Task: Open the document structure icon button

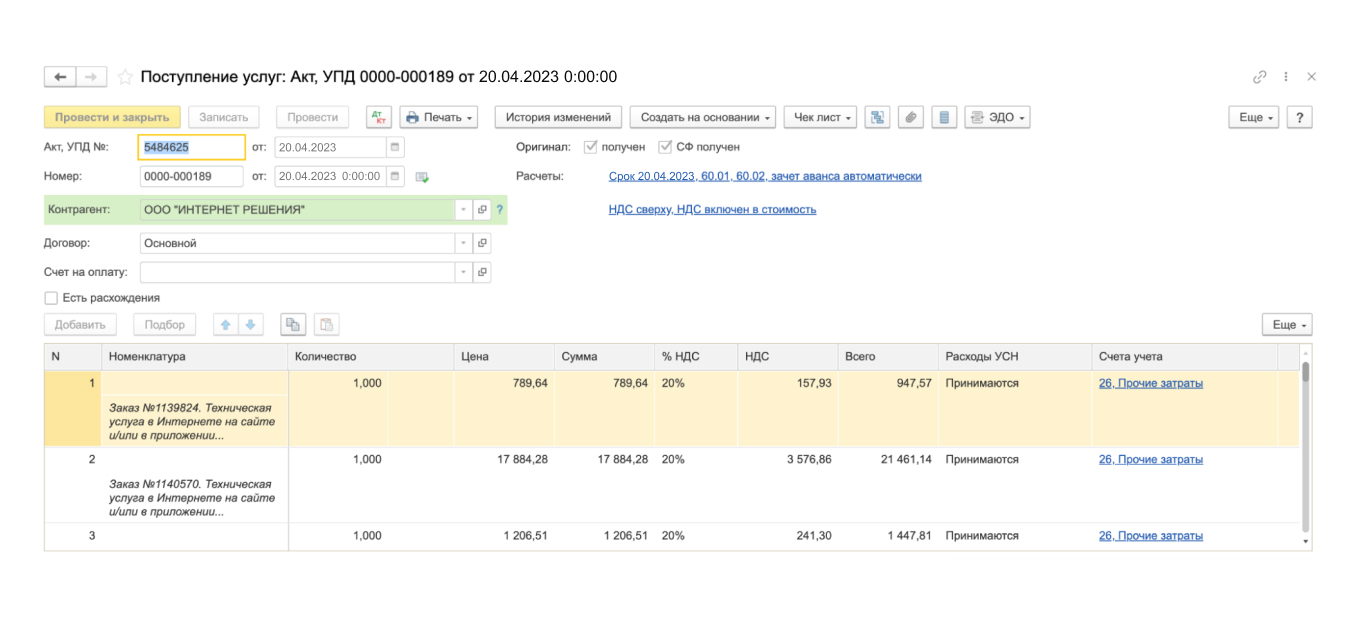Action: tap(877, 117)
